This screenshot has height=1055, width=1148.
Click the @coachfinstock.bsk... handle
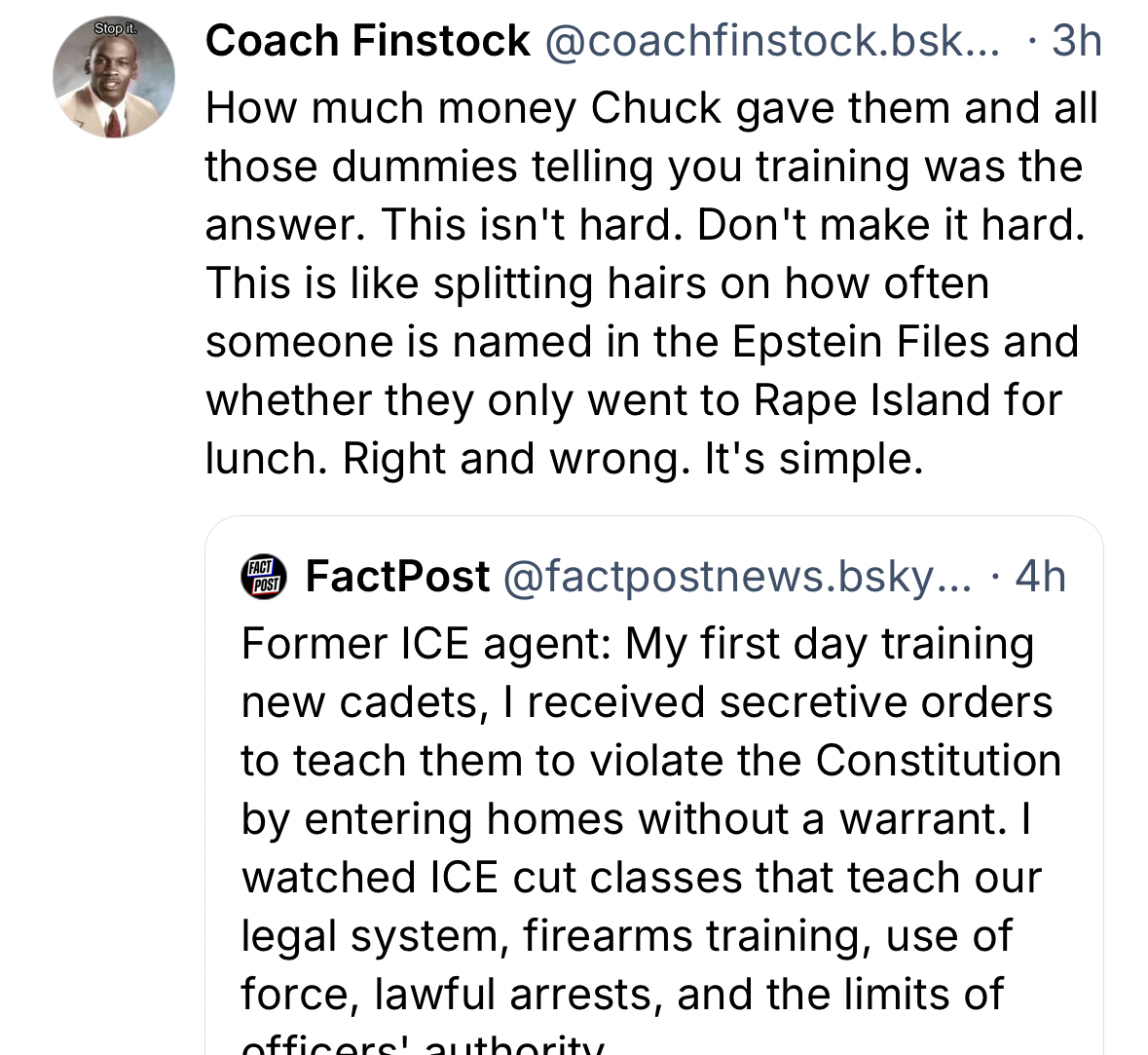pyautogui.click(x=771, y=42)
